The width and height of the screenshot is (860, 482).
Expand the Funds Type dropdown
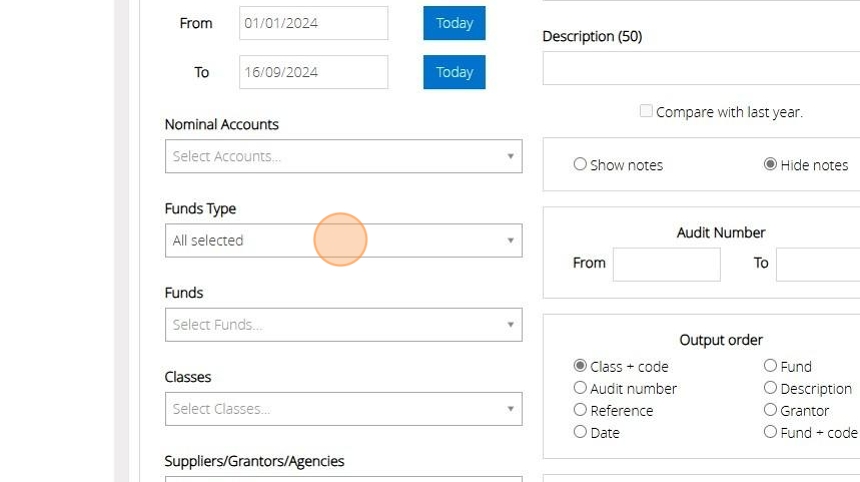(x=343, y=241)
